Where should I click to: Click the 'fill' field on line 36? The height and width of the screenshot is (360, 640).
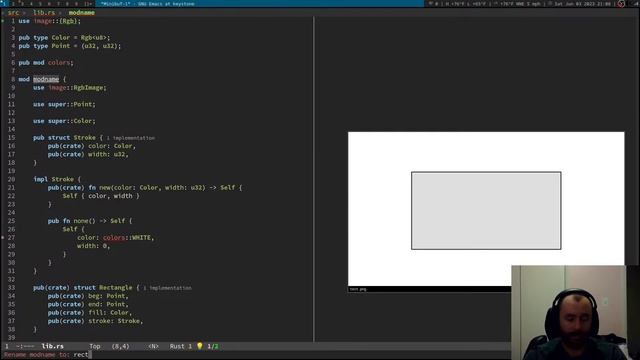coord(96,313)
